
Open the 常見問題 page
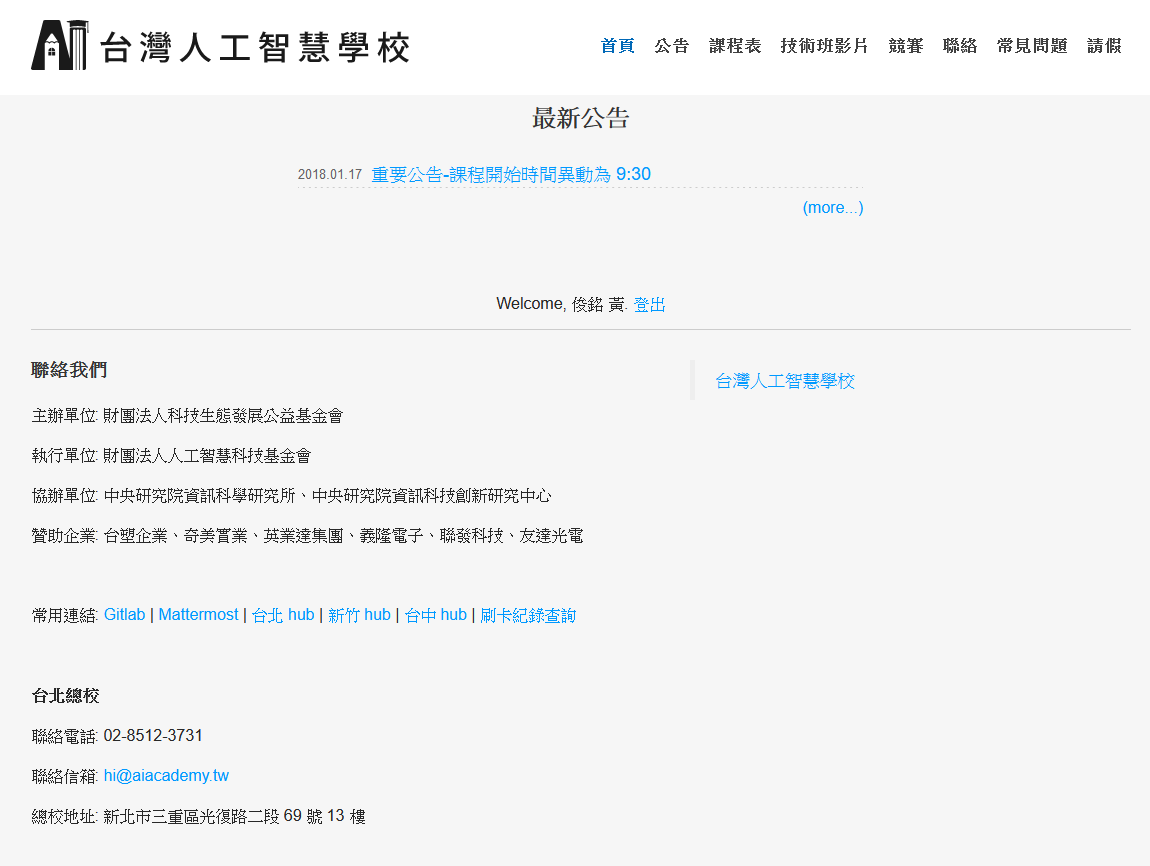[x=1032, y=46]
